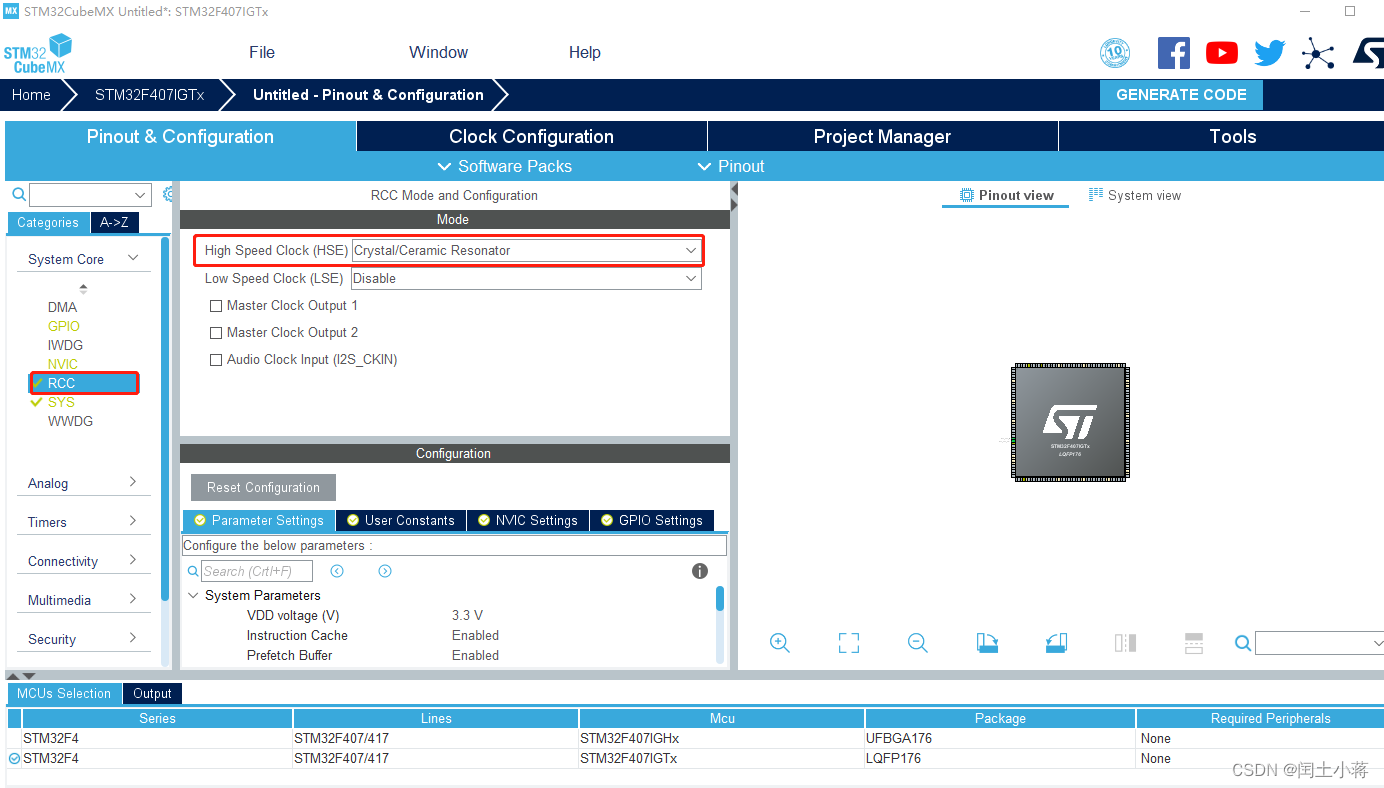The height and width of the screenshot is (788, 1384).
Task: Click the STM32CubeMX logo
Action: [38, 53]
